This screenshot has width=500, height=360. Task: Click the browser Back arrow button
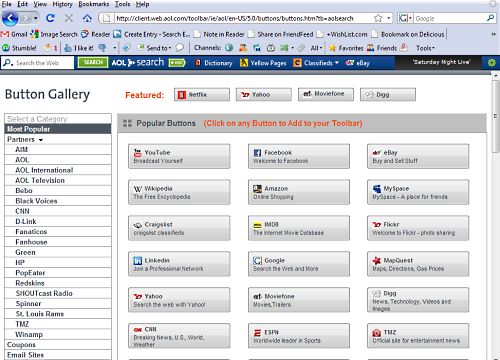pos(10,18)
